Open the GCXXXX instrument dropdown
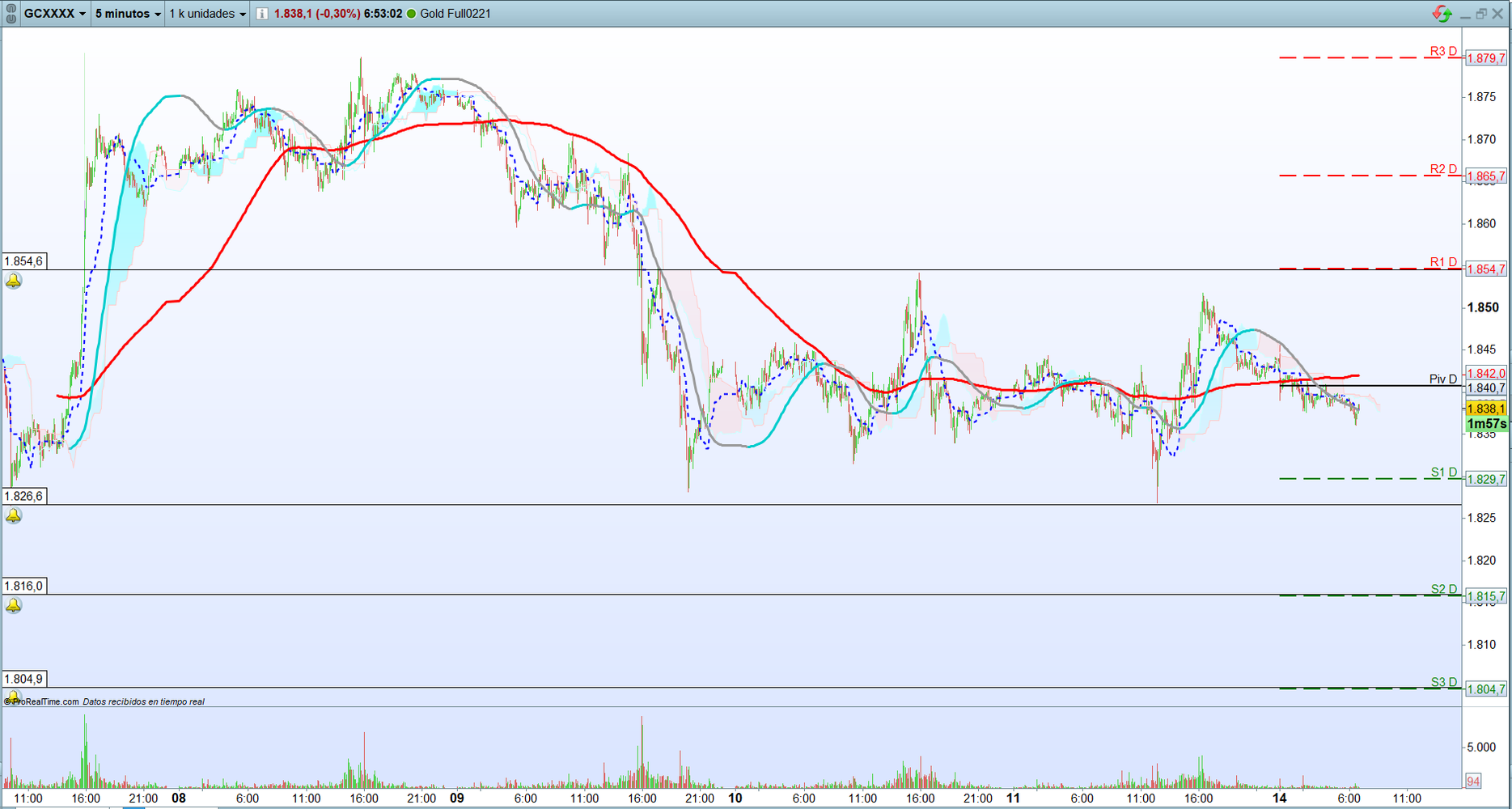1512x809 pixels. point(54,14)
